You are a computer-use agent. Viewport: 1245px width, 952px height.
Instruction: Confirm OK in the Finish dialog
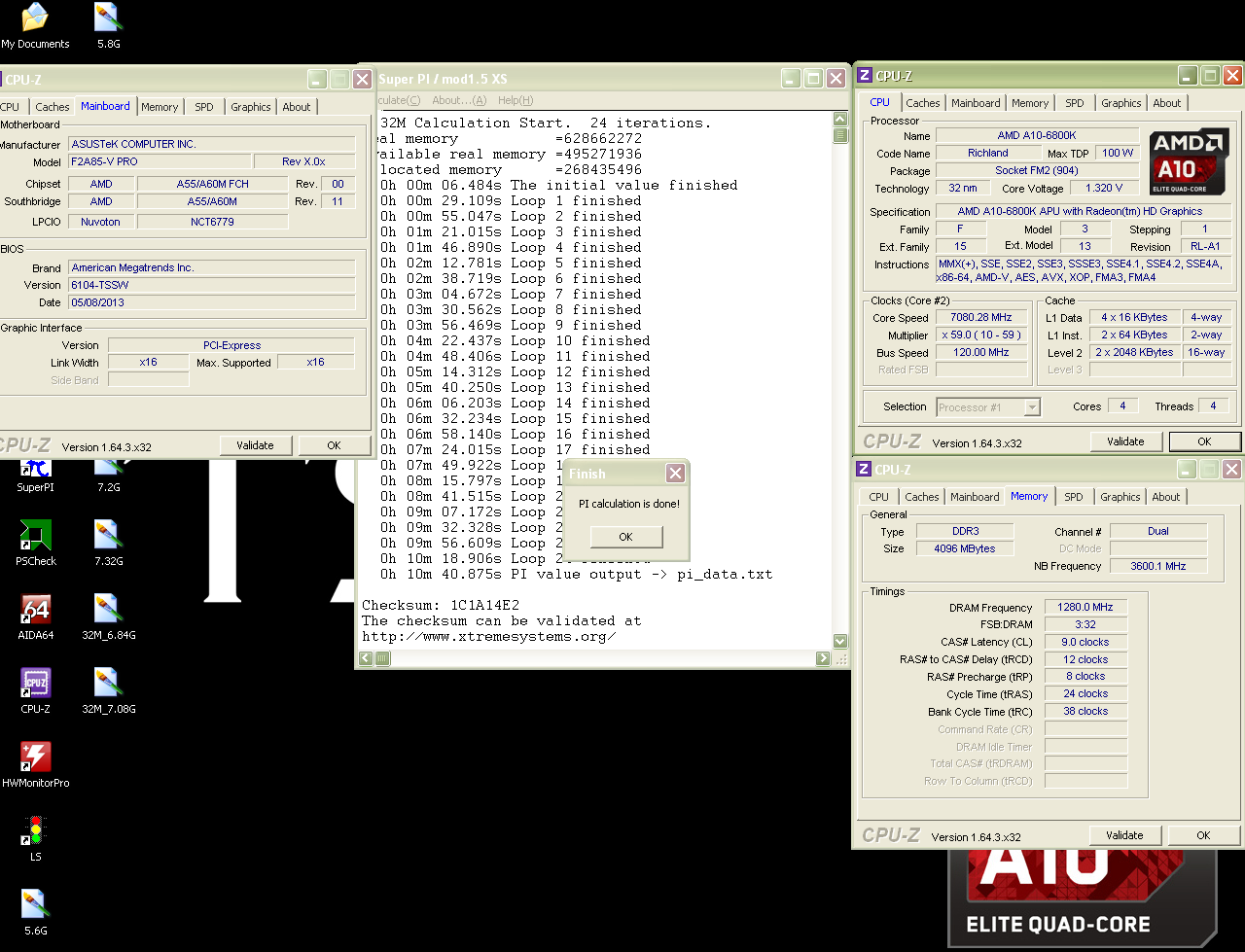point(625,537)
